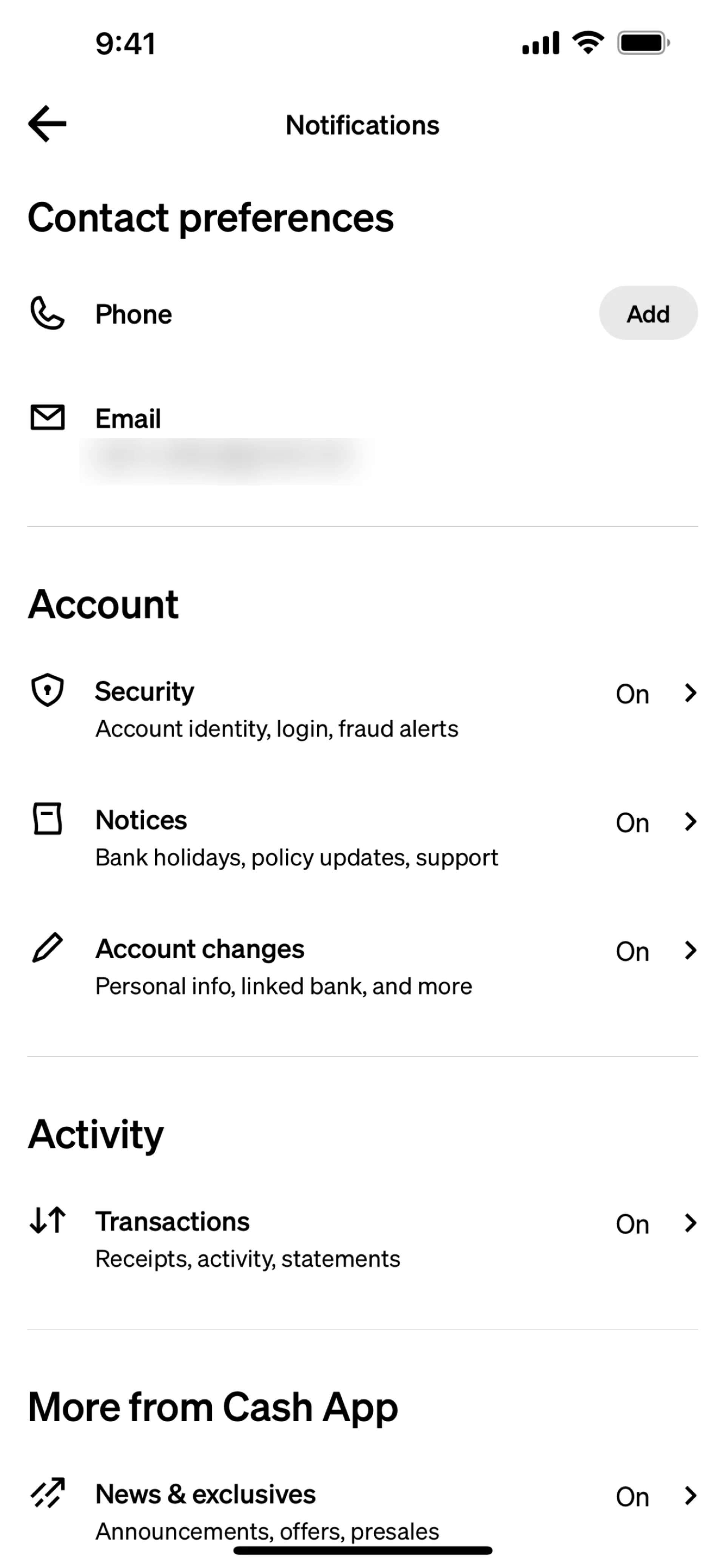Image resolution: width=725 pixels, height=1568 pixels.
Task: Tap the back arrow icon
Action: click(x=48, y=124)
